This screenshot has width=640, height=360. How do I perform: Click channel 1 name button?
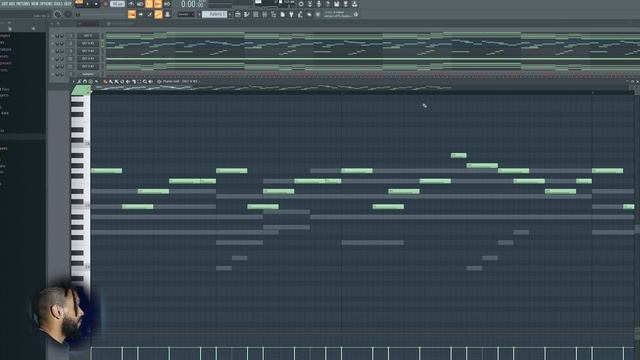pyautogui.click(x=88, y=36)
